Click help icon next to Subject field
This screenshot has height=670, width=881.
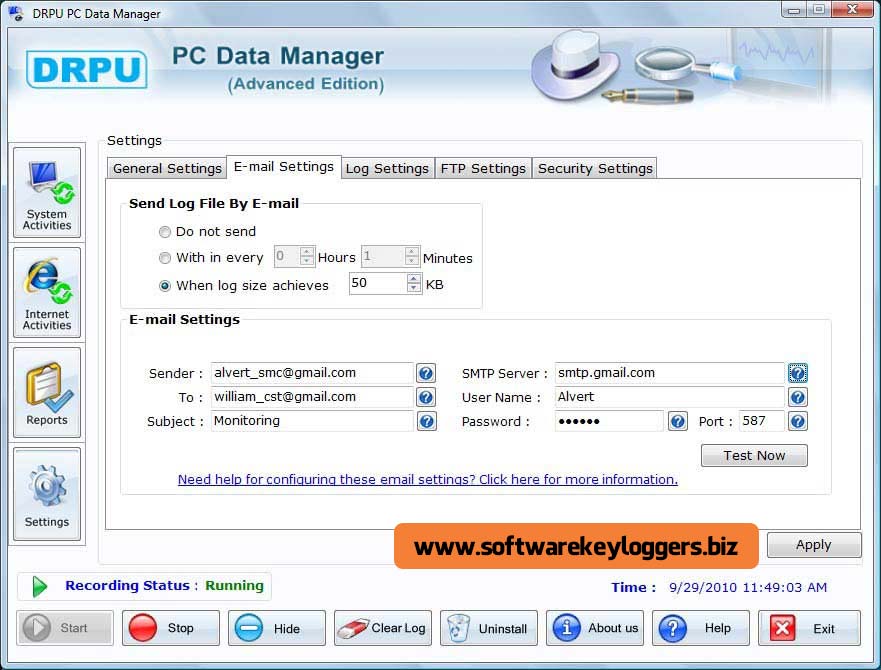point(426,422)
